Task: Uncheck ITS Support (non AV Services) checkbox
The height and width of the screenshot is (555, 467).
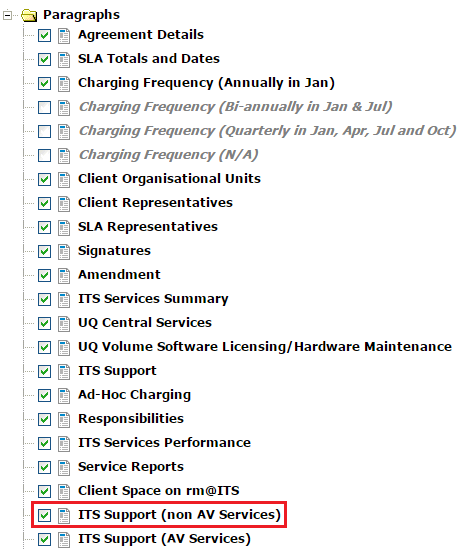Action: coord(44,515)
